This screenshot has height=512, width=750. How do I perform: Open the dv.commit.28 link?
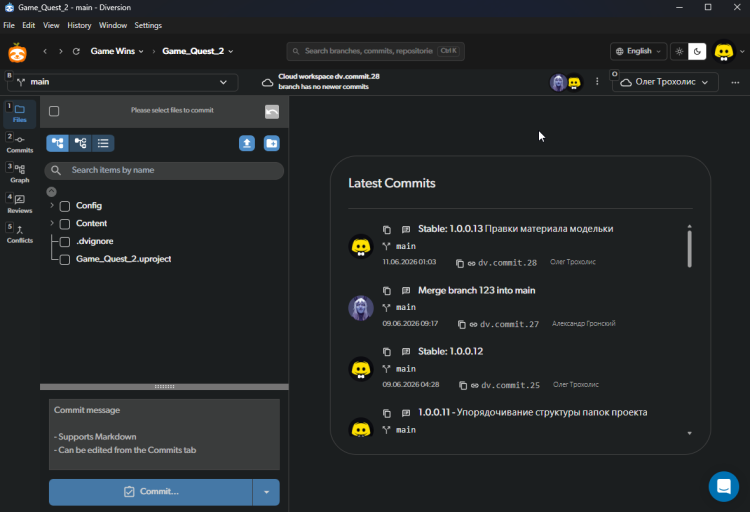[502, 263]
